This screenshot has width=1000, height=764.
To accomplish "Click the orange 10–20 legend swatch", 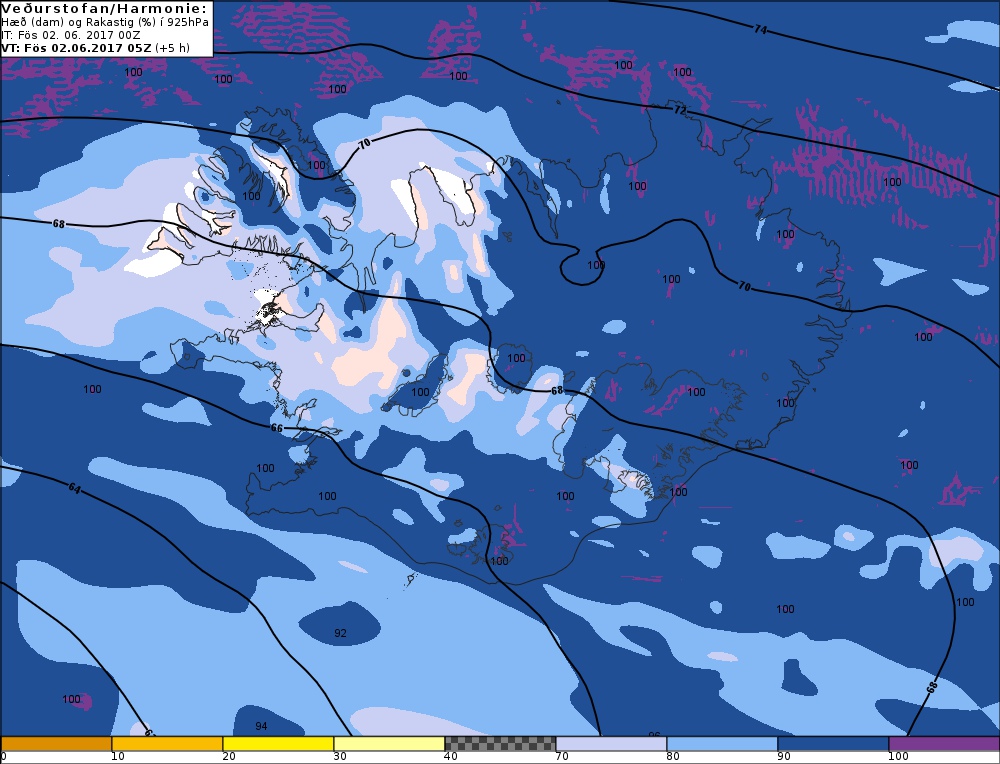I will coord(167,744).
